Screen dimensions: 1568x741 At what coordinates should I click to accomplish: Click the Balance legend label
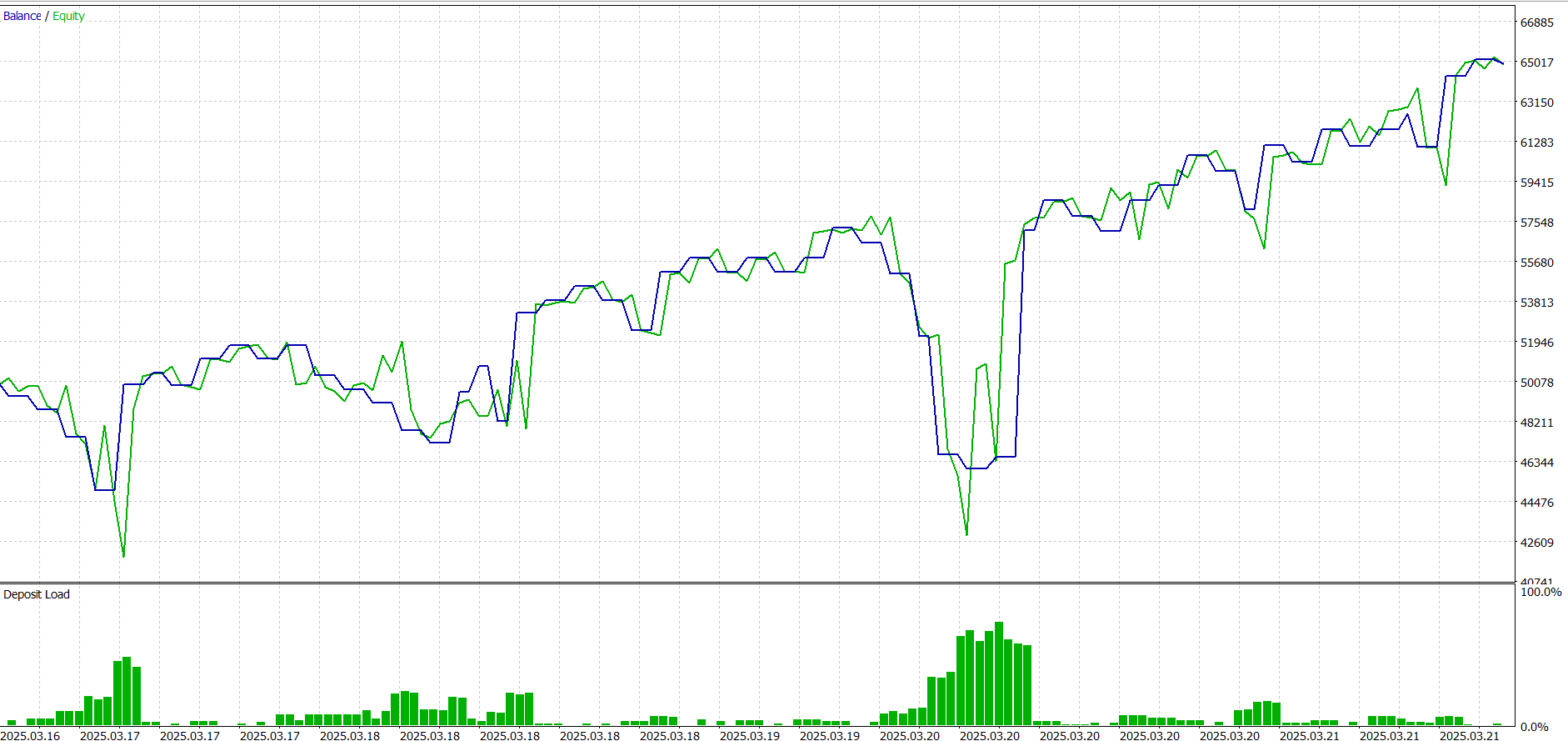coord(22,16)
